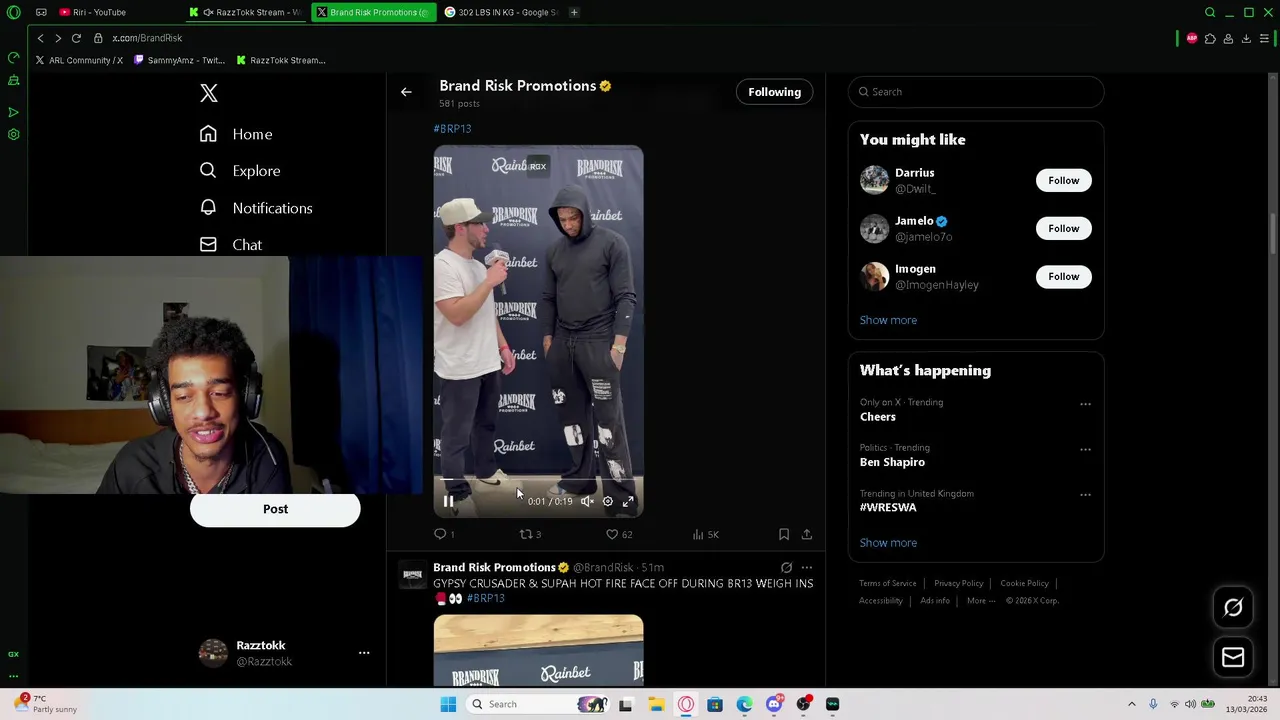This screenshot has height=720, width=1280.
Task: Open video playback settings gear
Action: coord(607,501)
